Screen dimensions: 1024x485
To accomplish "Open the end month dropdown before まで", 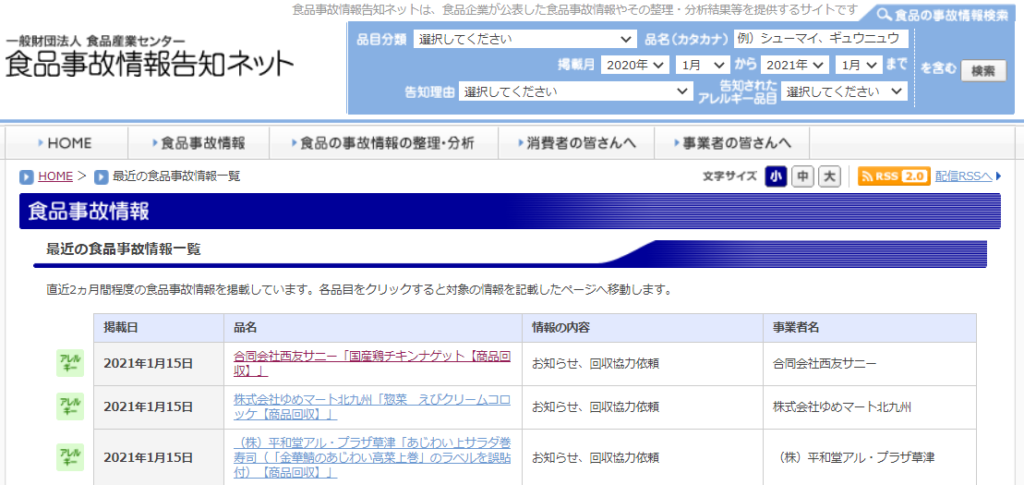I will (x=858, y=65).
